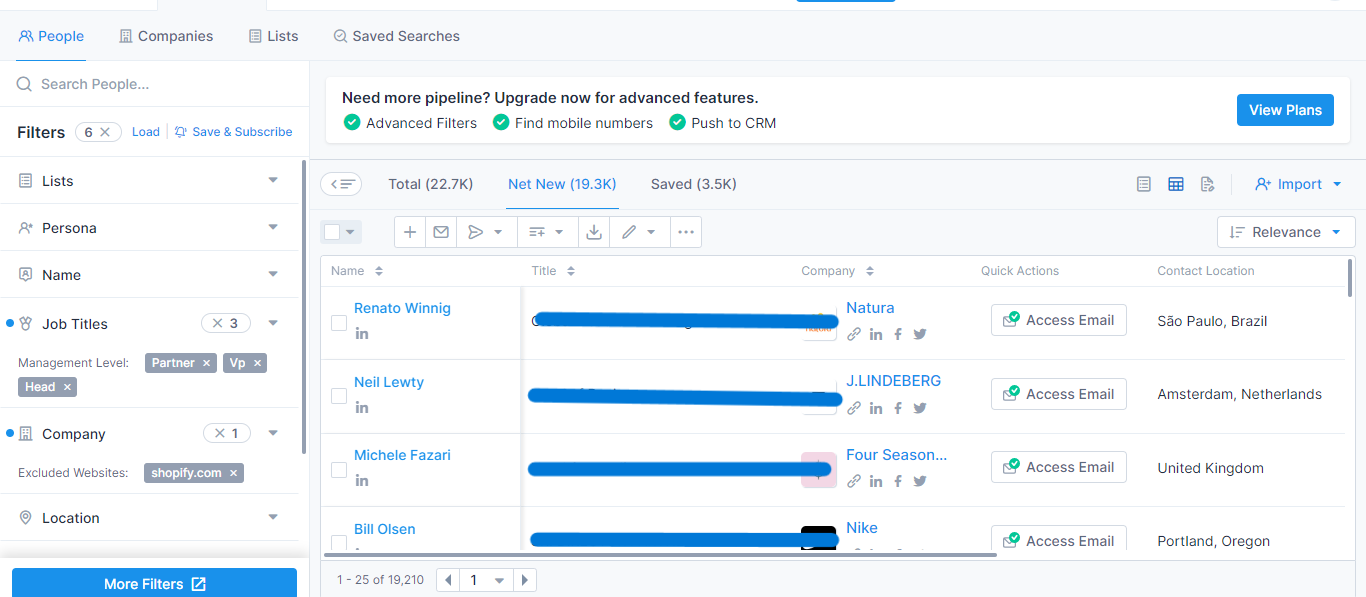Open J.LINDEBERG's website link icon

854,408
